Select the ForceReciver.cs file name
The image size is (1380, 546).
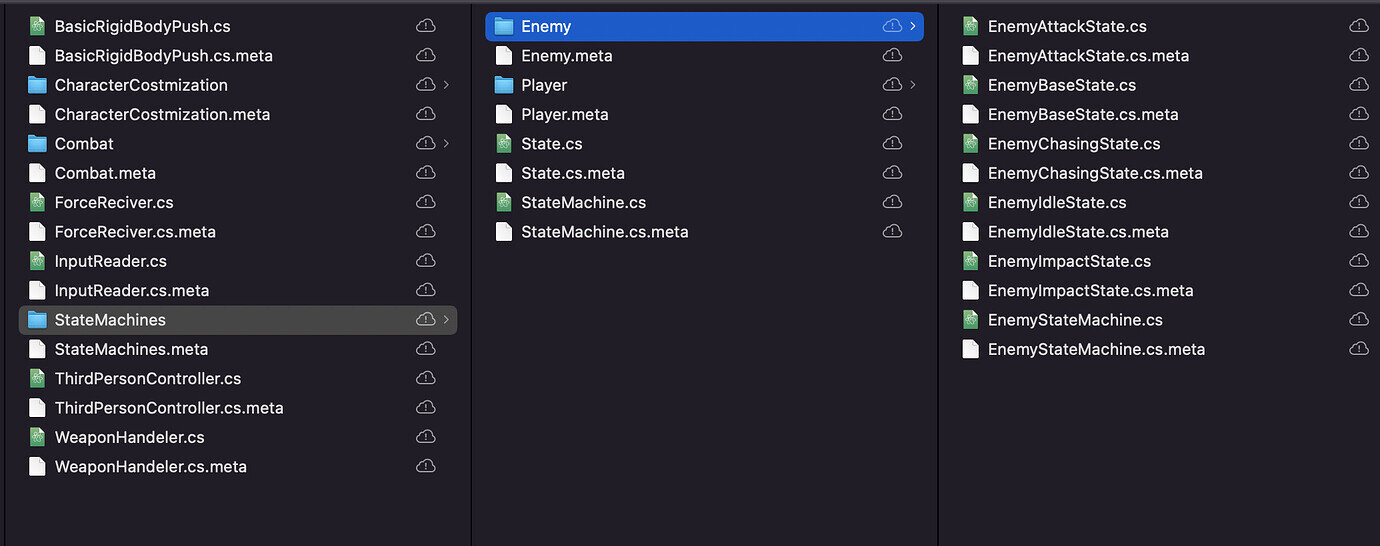pos(114,203)
